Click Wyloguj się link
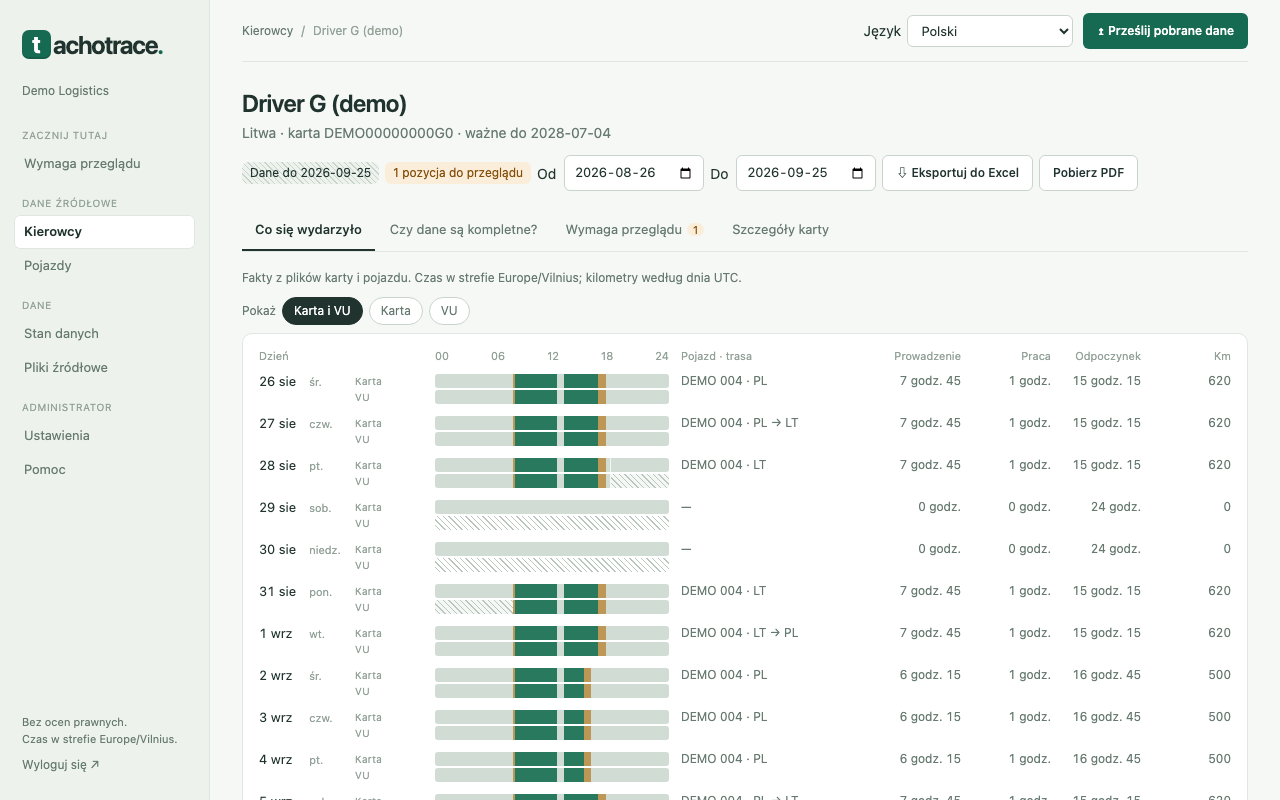Screen dimensions: 1280x800 pos(61,765)
